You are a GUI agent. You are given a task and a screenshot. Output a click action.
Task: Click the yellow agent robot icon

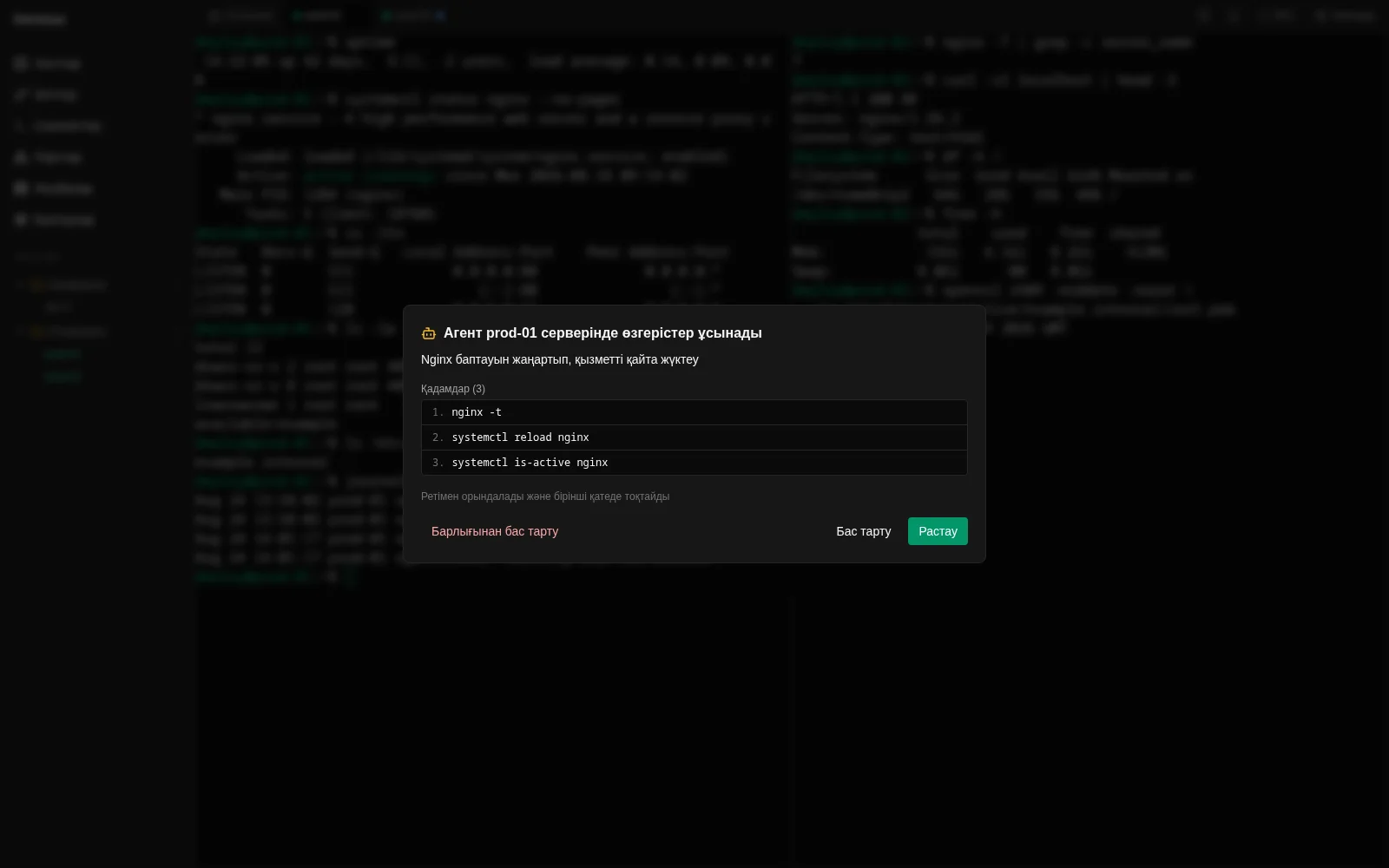(428, 333)
